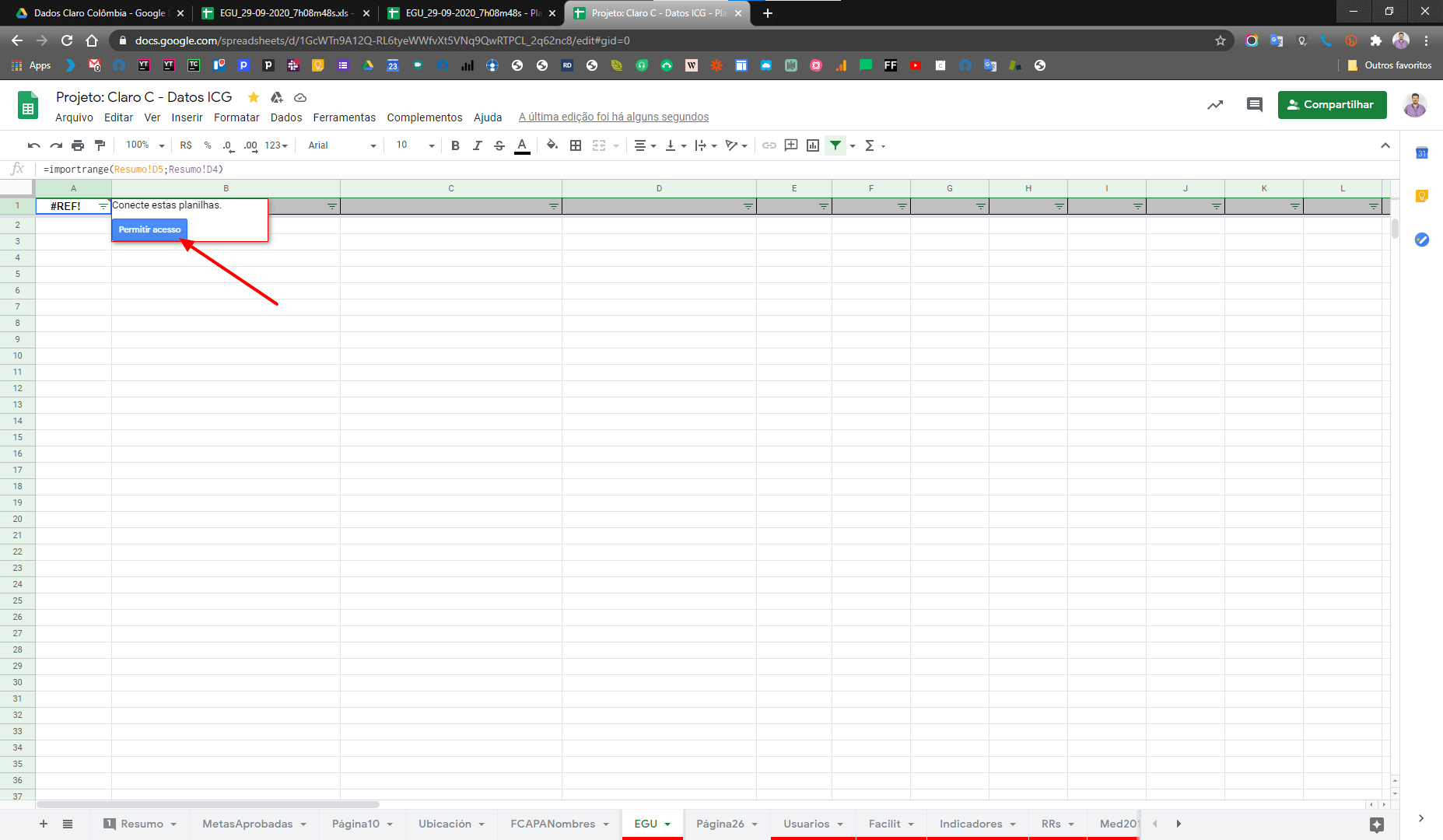Open the zoom 100% dropdown
The image size is (1443, 840).
click(145, 145)
